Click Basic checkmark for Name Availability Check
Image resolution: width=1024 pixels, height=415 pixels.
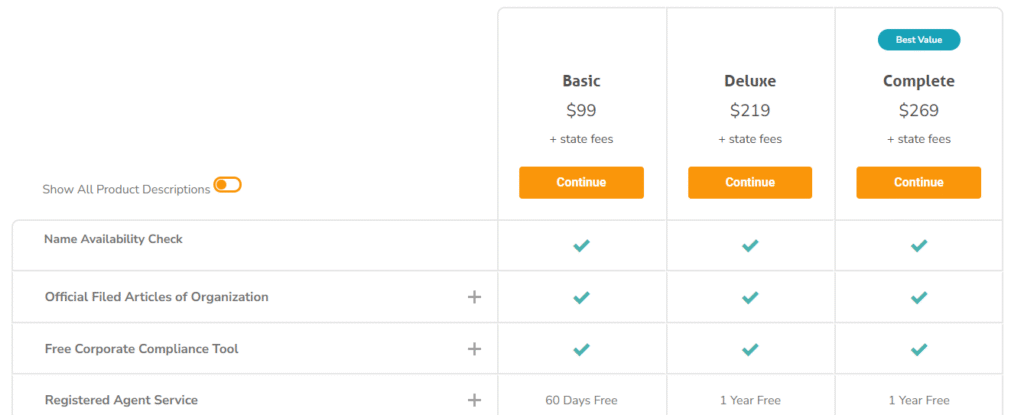(x=581, y=245)
